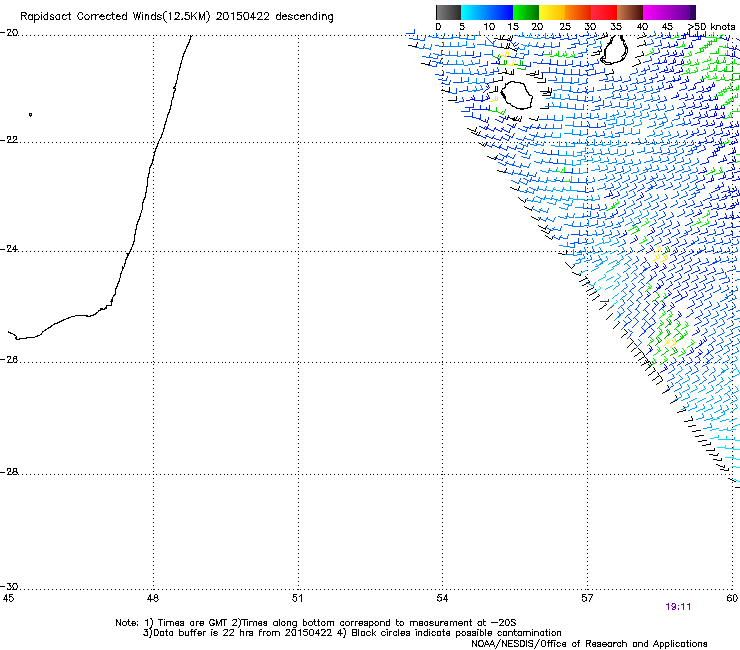Image resolution: width=740 pixels, height=650 pixels.
Task: Click the yellow 20-25 knots legend color
Action: tap(552, 12)
